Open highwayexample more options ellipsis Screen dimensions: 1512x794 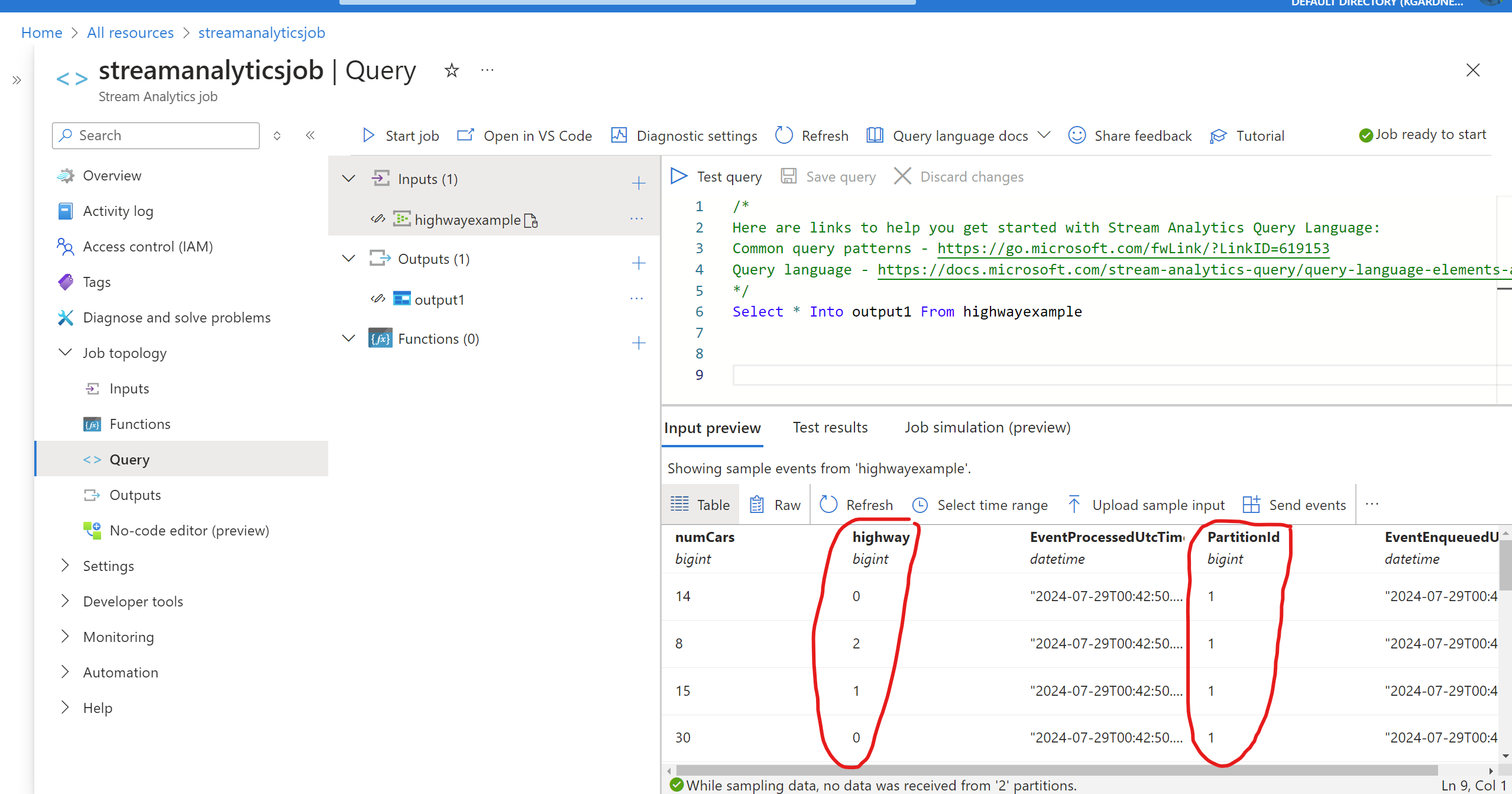[x=637, y=219]
